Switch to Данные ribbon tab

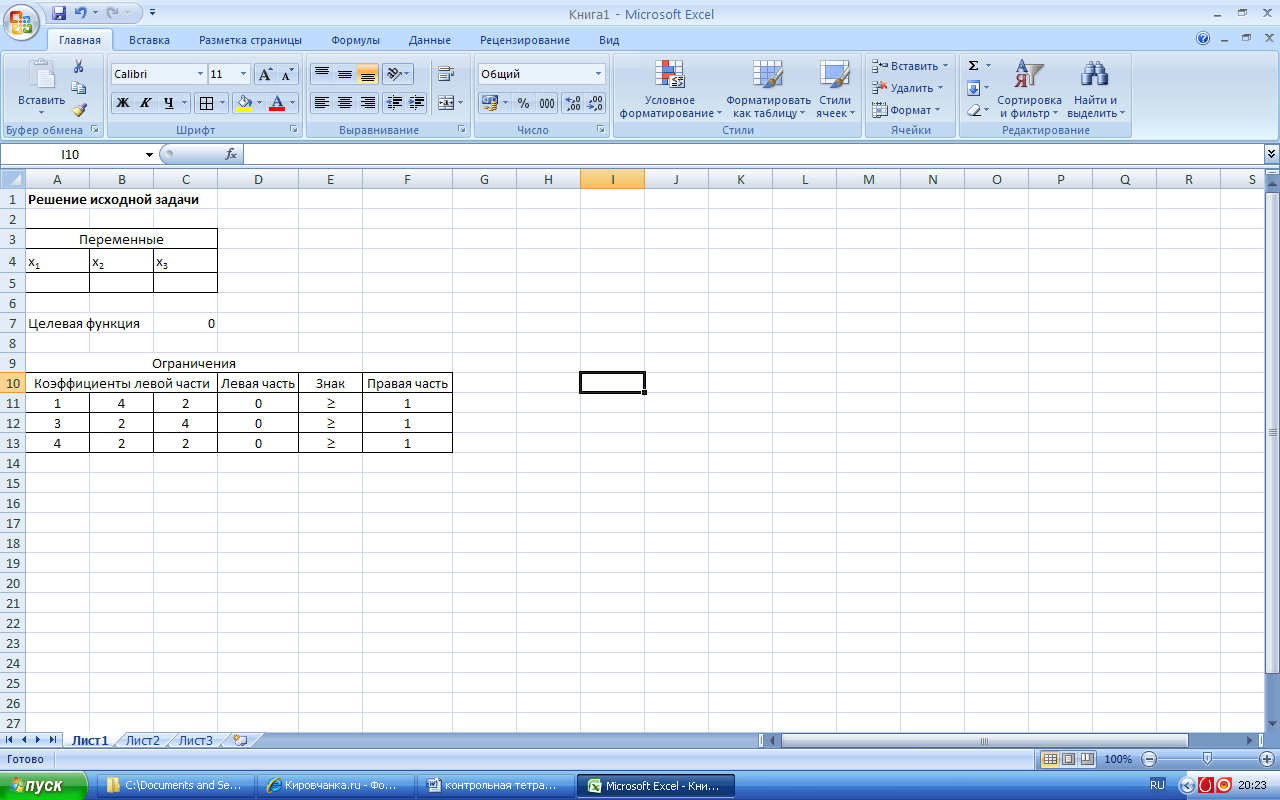pyautogui.click(x=430, y=40)
